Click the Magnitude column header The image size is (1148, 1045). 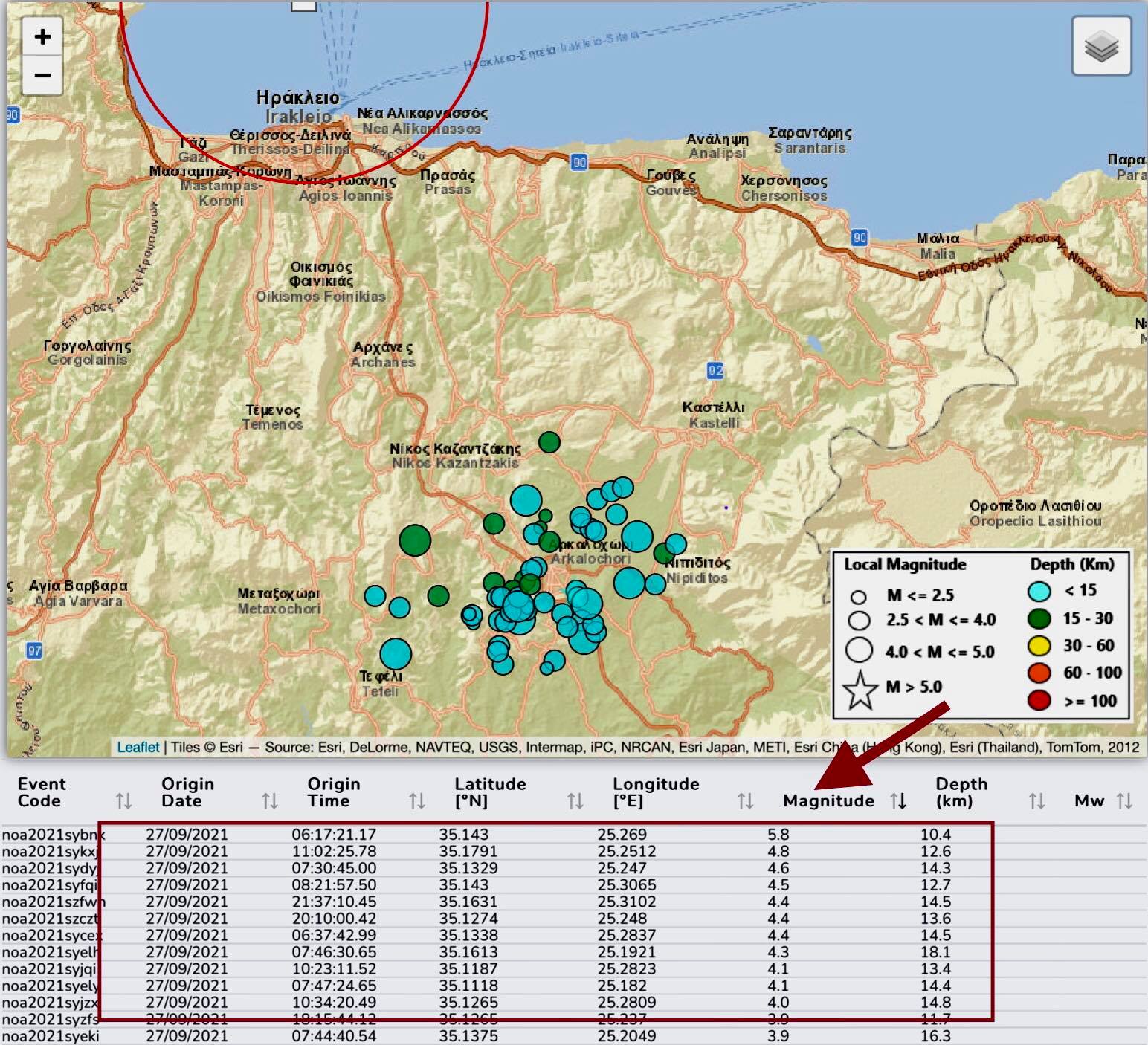828,800
